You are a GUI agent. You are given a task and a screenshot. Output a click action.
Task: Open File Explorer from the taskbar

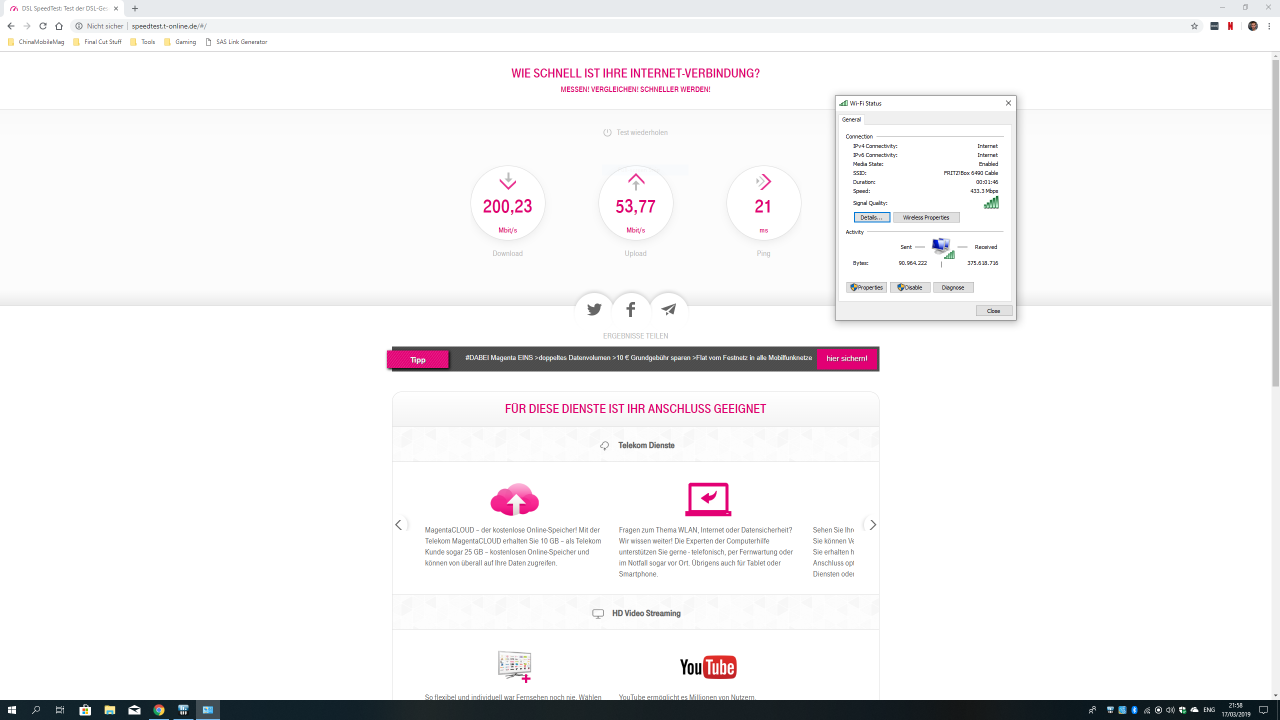pyautogui.click(x=109, y=710)
